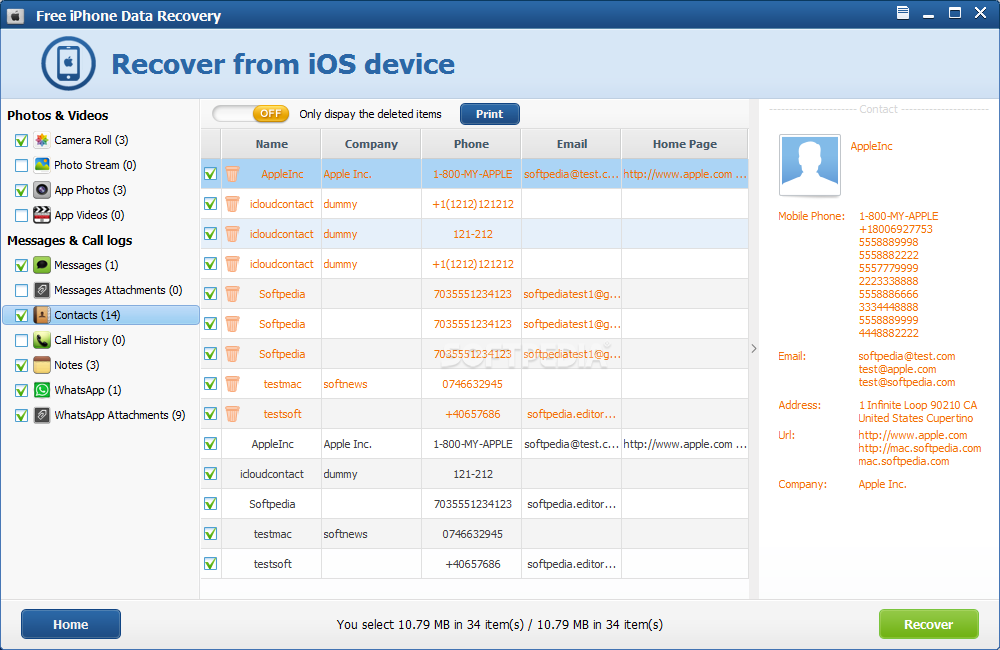
Task: Click the green Recover button
Action: click(x=929, y=624)
